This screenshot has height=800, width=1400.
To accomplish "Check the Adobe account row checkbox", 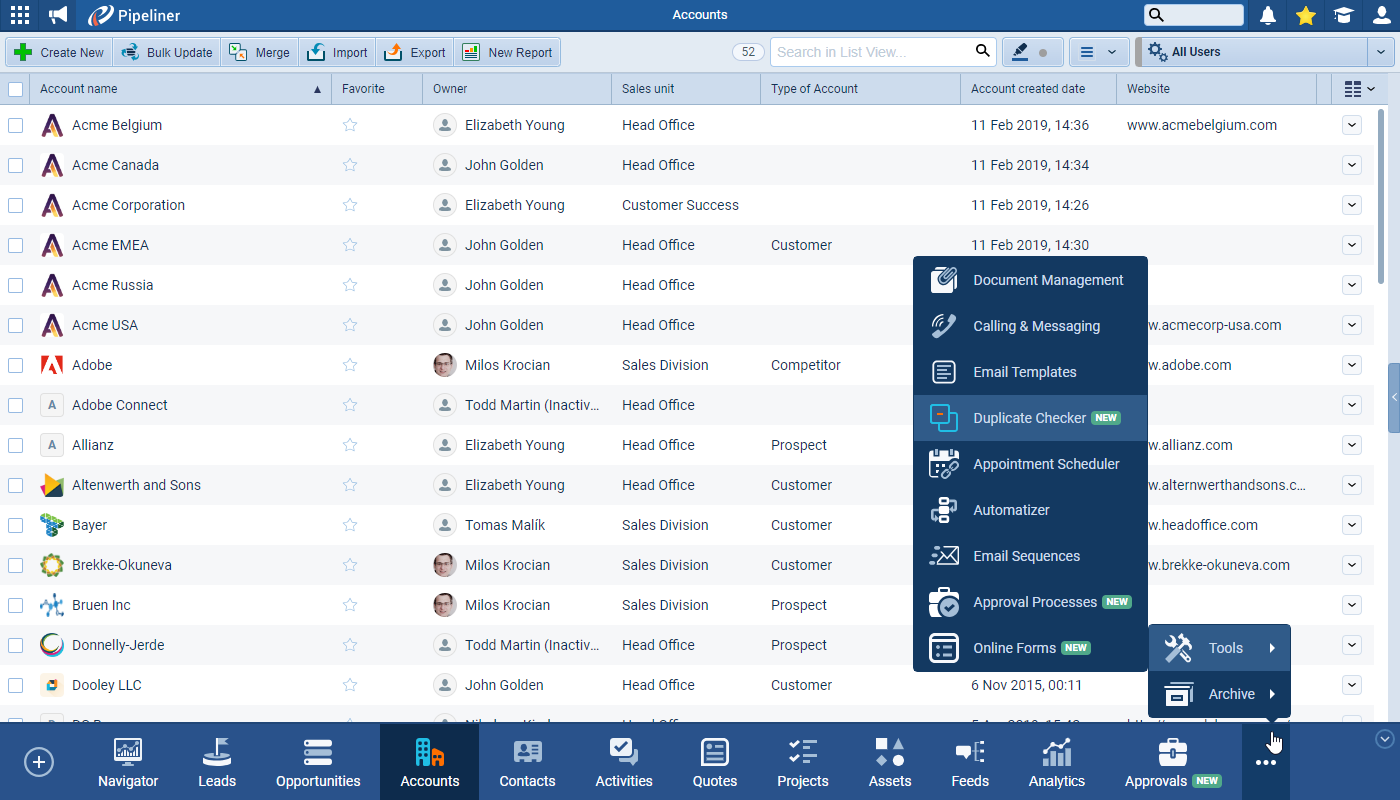I will tap(16, 365).
